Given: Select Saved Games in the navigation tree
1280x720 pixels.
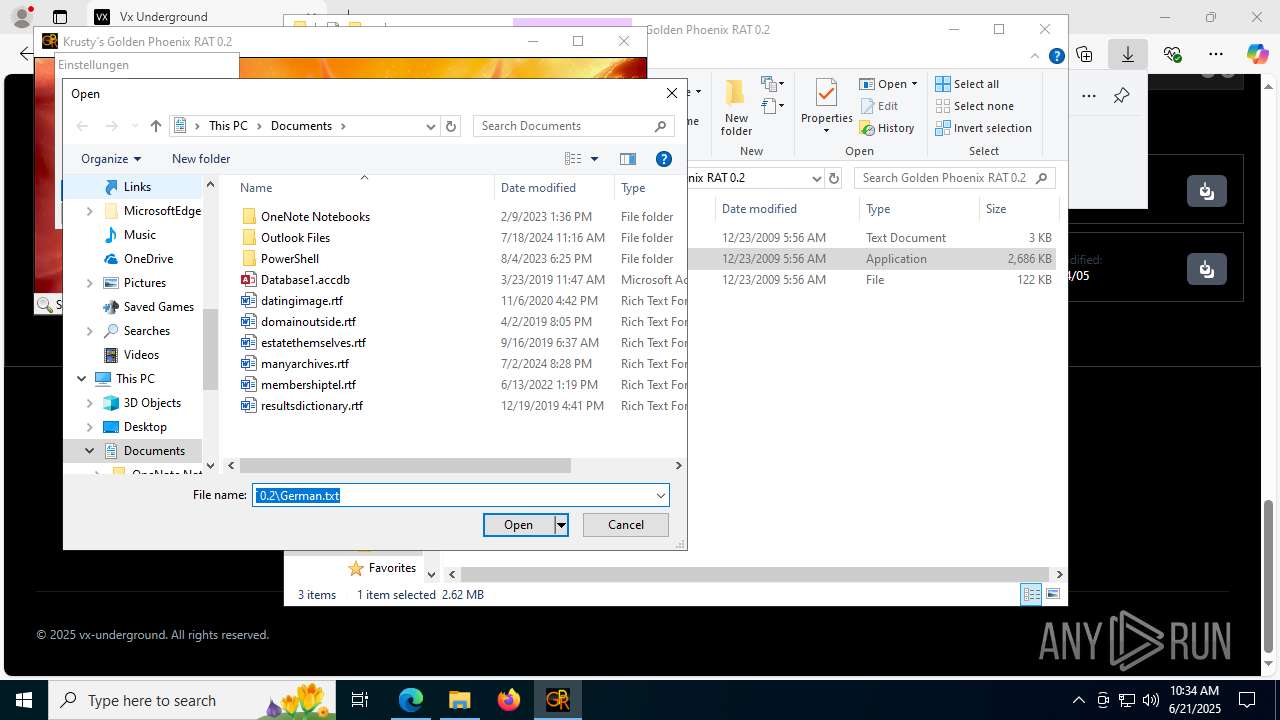Looking at the screenshot, I should 158,307.
